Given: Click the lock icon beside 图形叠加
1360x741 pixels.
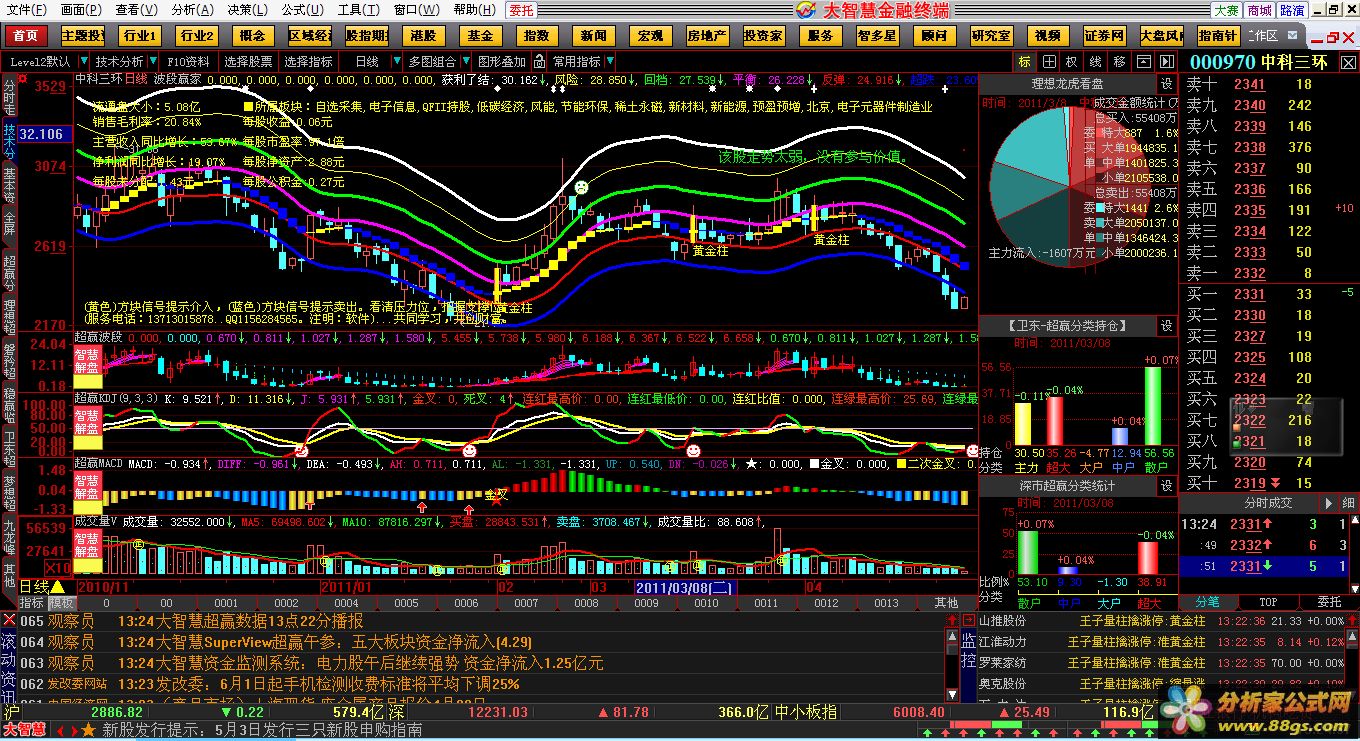Looking at the screenshot, I should pyautogui.click(x=539, y=61).
